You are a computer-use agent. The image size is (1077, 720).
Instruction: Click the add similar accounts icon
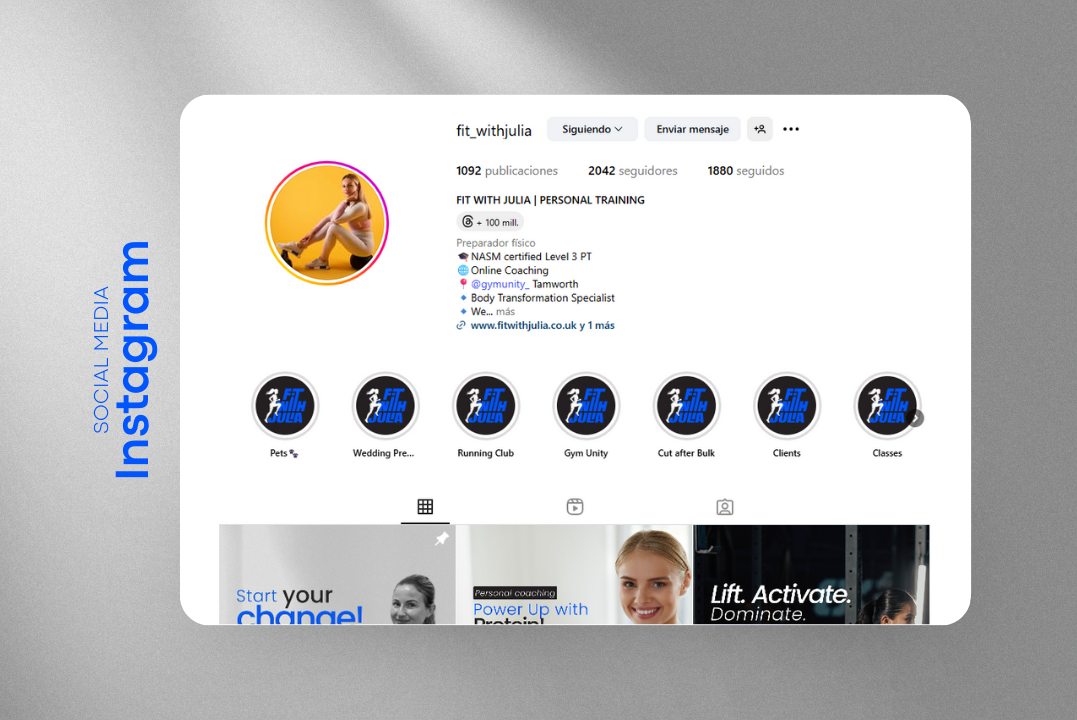pyautogui.click(x=760, y=129)
